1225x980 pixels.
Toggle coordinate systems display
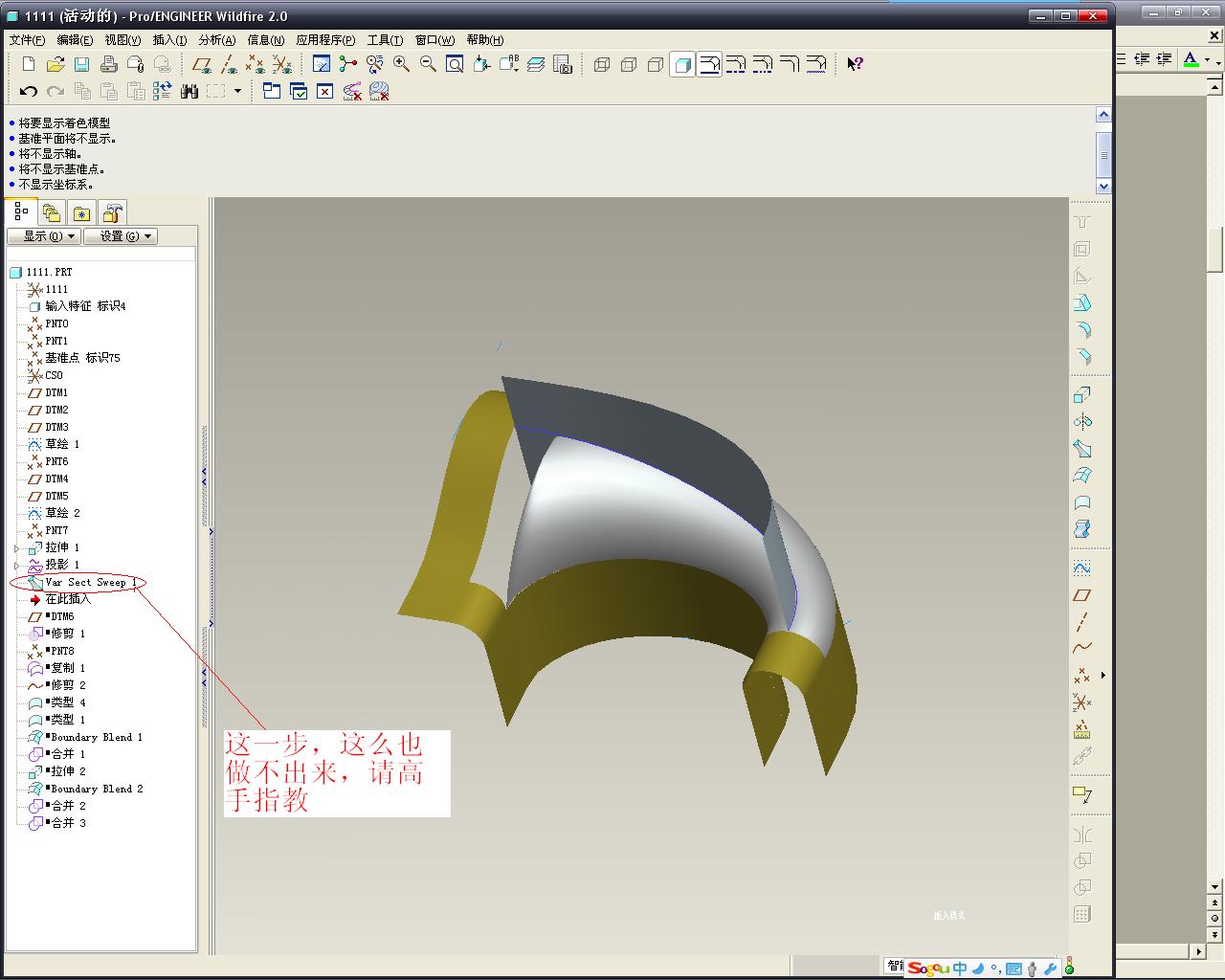pyautogui.click(x=281, y=64)
